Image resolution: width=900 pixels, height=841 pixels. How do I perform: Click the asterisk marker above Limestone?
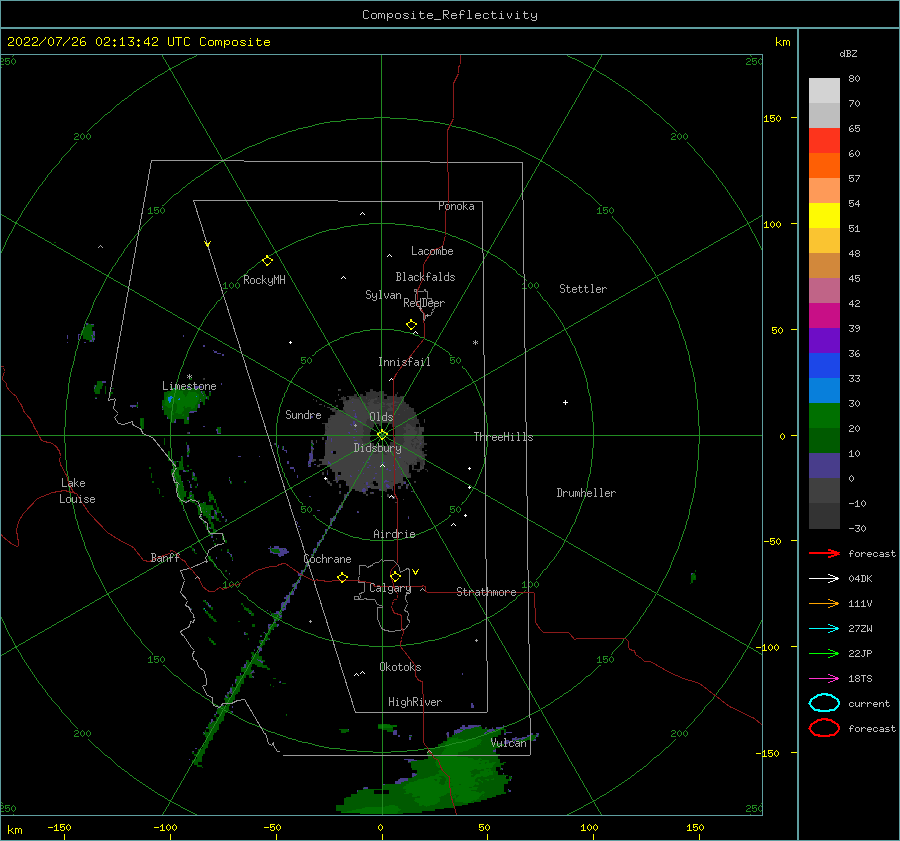[189, 377]
